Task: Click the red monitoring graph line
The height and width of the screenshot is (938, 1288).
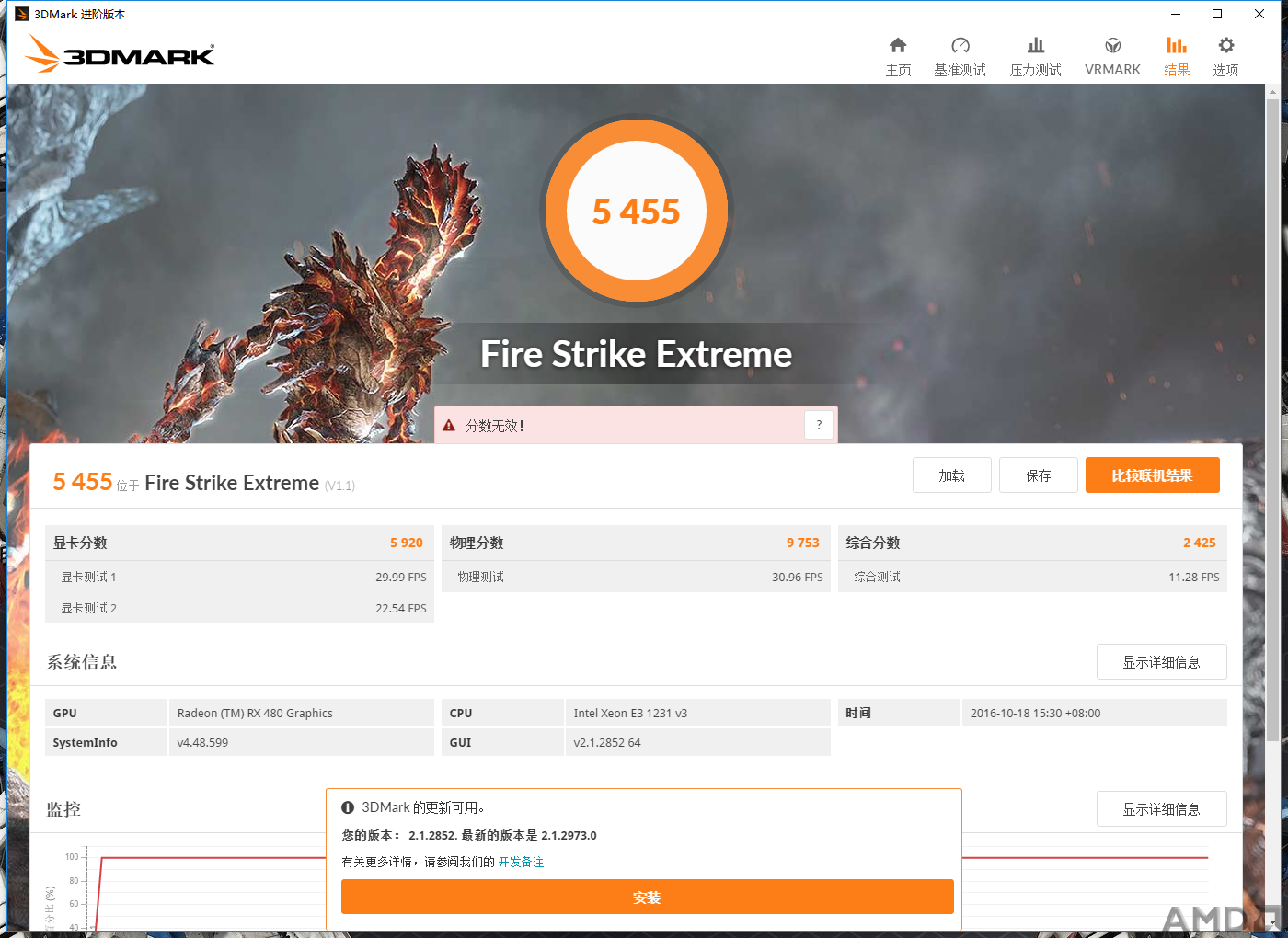Action: [x=212, y=857]
